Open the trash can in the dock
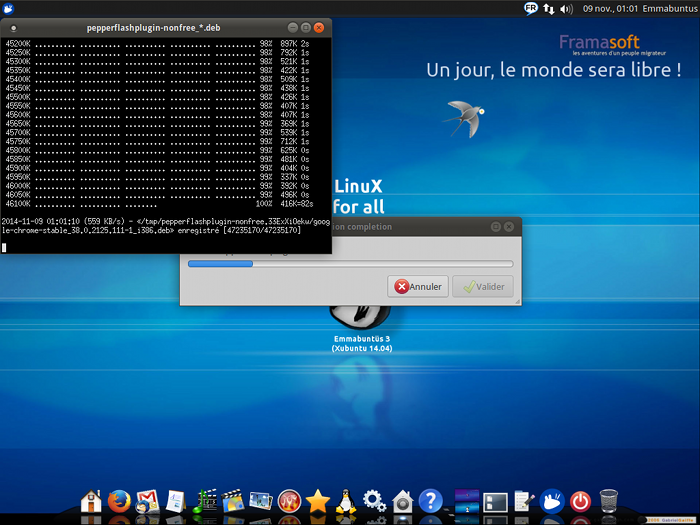The width and height of the screenshot is (700, 525). [609, 500]
